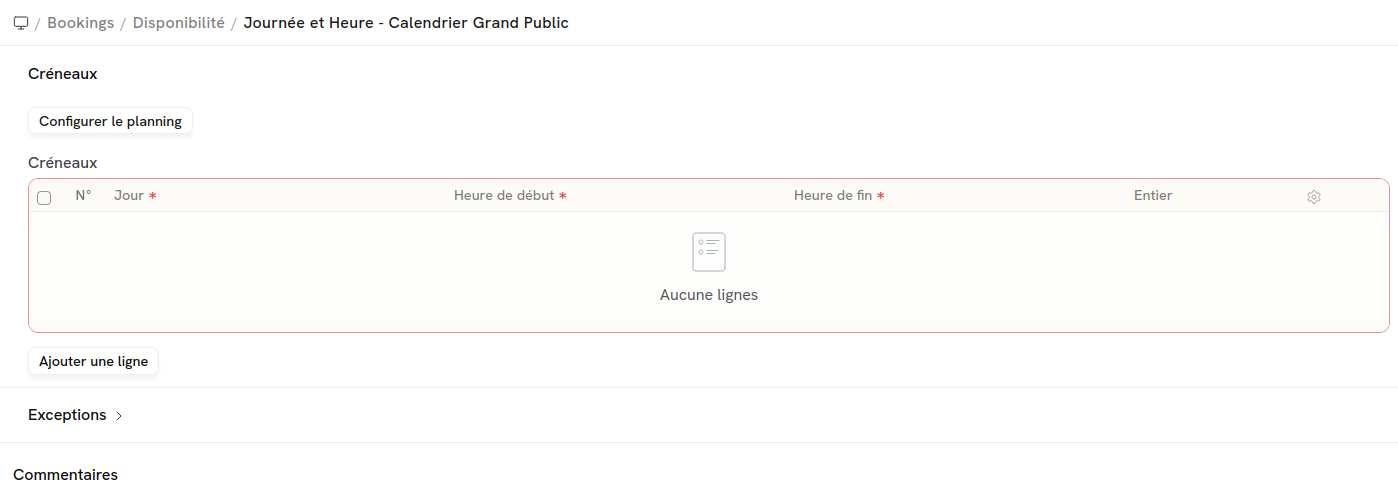Click the Jour column header
The width and height of the screenshot is (1398, 489).
[129, 196]
